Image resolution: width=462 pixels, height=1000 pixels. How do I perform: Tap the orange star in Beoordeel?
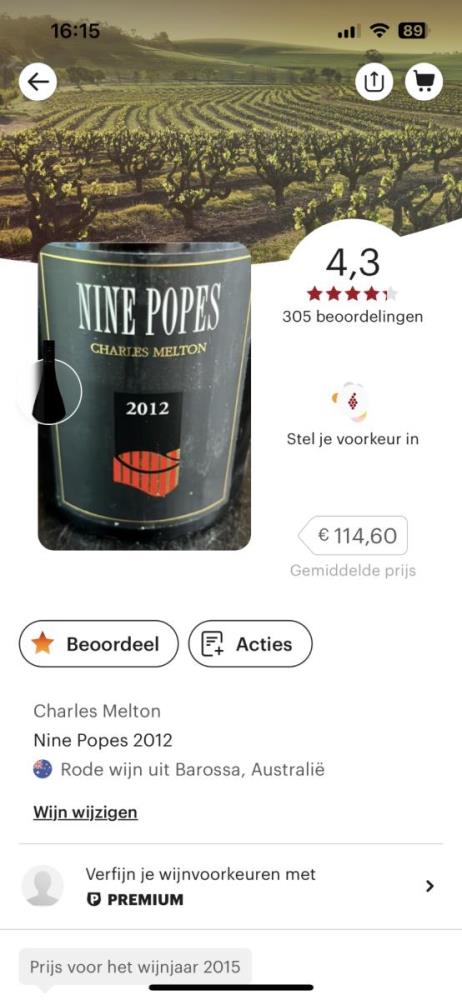(x=43, y=643)
